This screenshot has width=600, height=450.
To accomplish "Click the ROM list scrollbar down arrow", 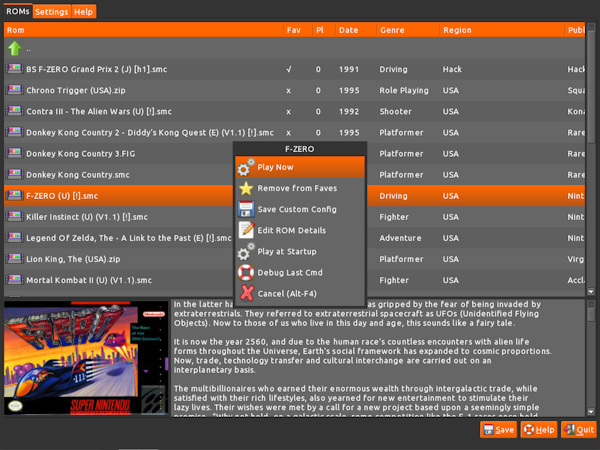I will [591, 292].
